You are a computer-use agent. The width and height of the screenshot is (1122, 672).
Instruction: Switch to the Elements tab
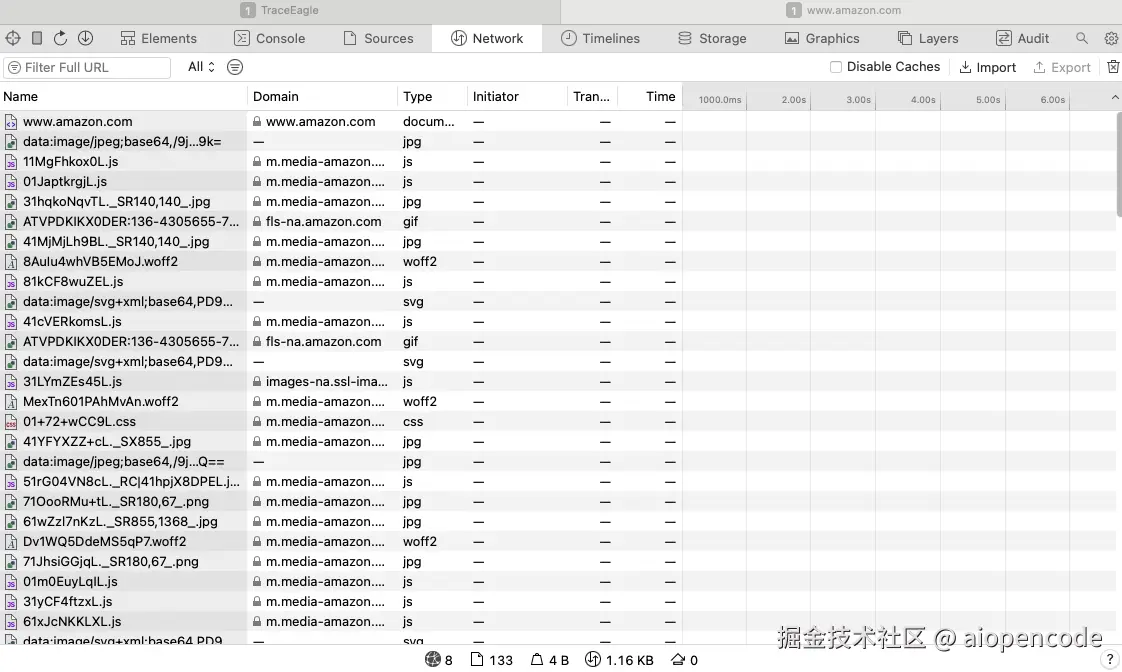(158, 39)
